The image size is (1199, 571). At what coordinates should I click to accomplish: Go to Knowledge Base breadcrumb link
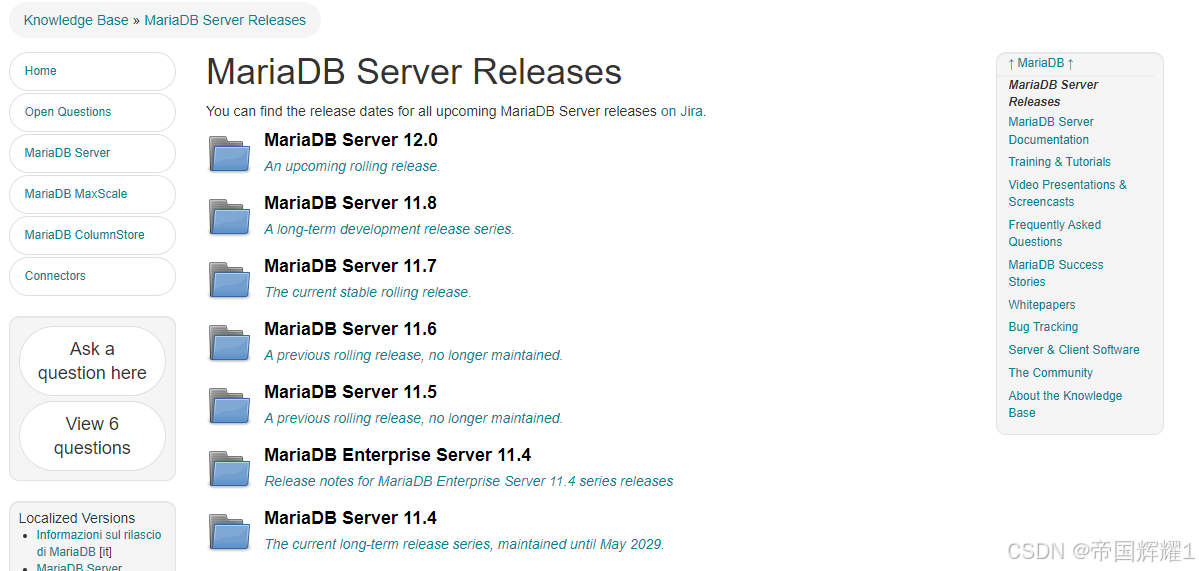(76, 21)
